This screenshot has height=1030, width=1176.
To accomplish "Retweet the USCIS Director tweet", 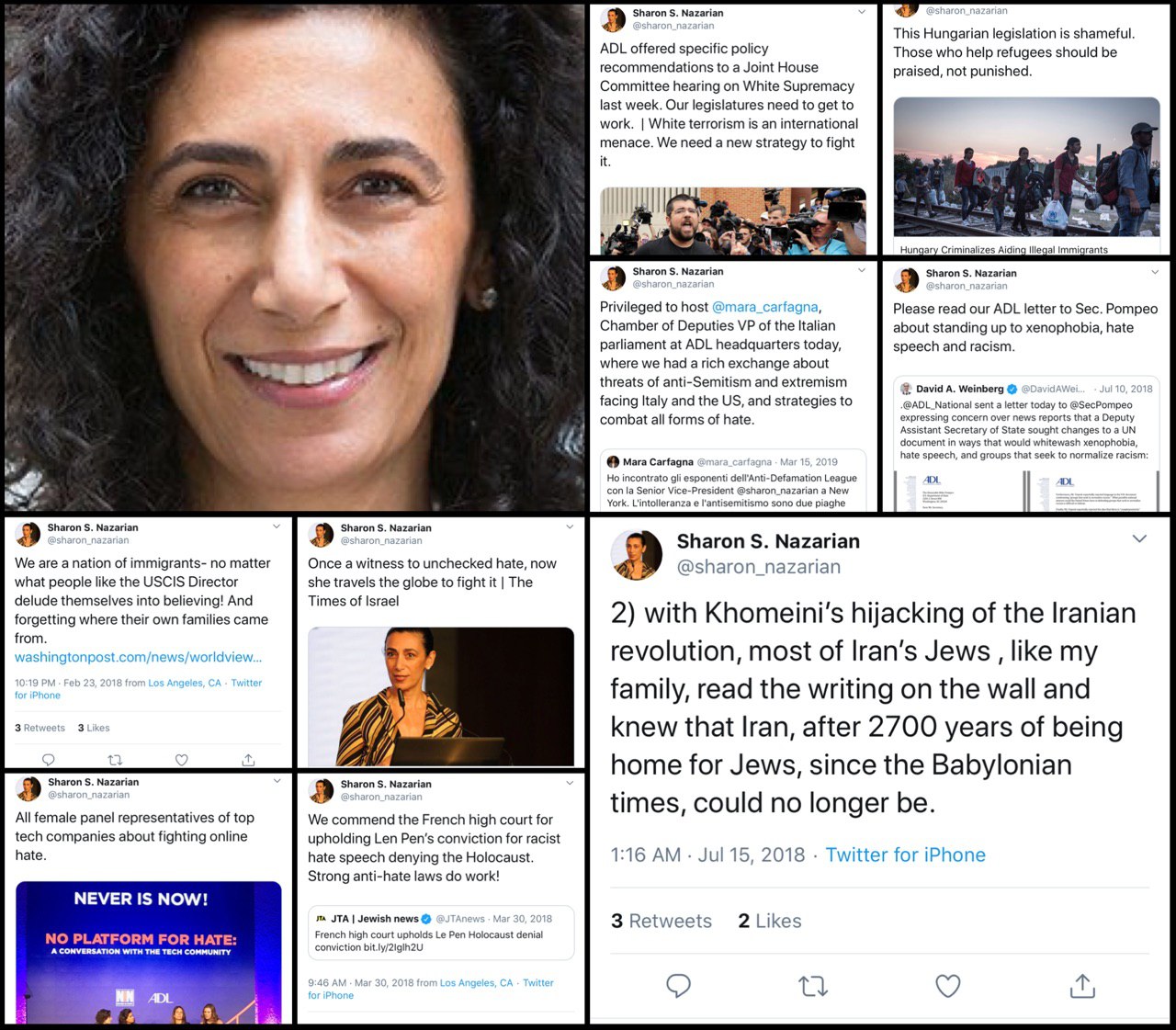I will pos(115,760).
